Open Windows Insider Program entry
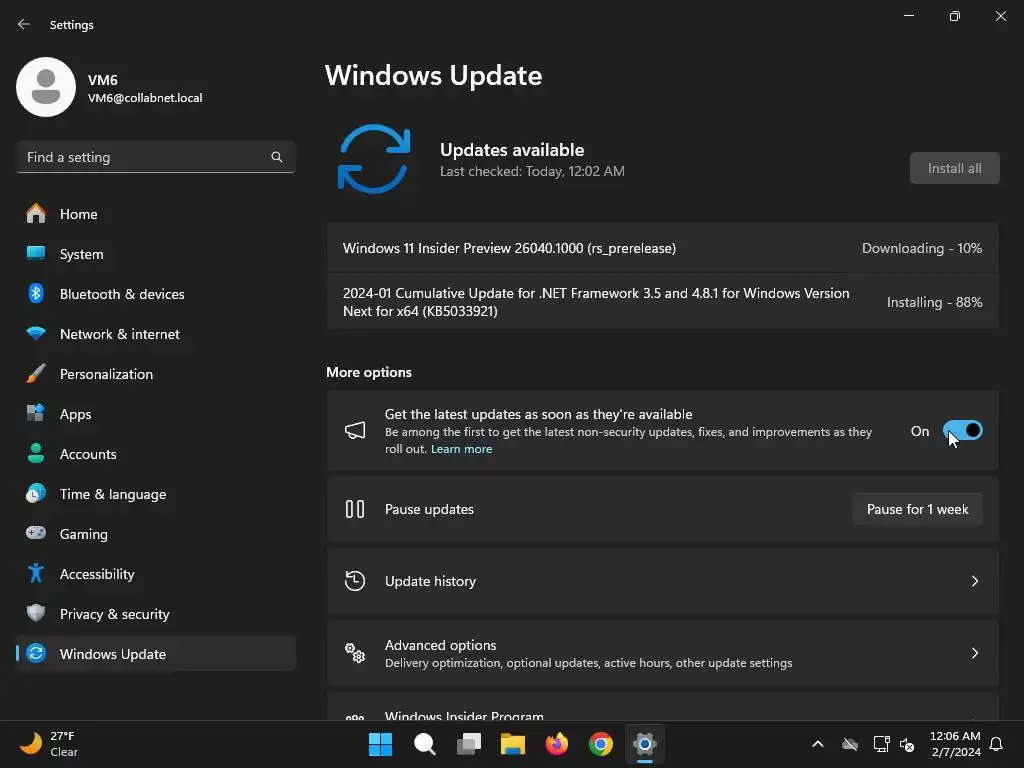This screenshot has height=768, width=1024. [x=662, y=707]
